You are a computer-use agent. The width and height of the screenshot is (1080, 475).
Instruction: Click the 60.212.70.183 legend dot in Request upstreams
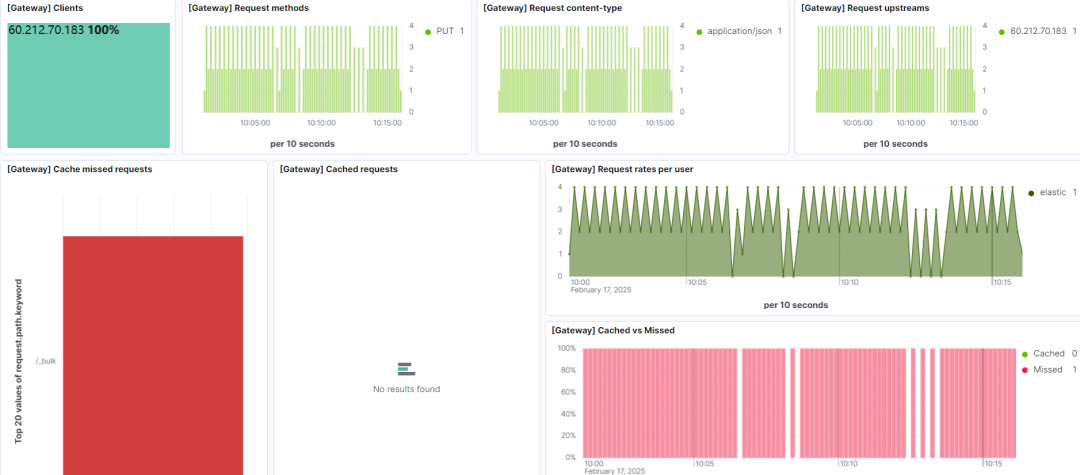tap(1001, 32)
